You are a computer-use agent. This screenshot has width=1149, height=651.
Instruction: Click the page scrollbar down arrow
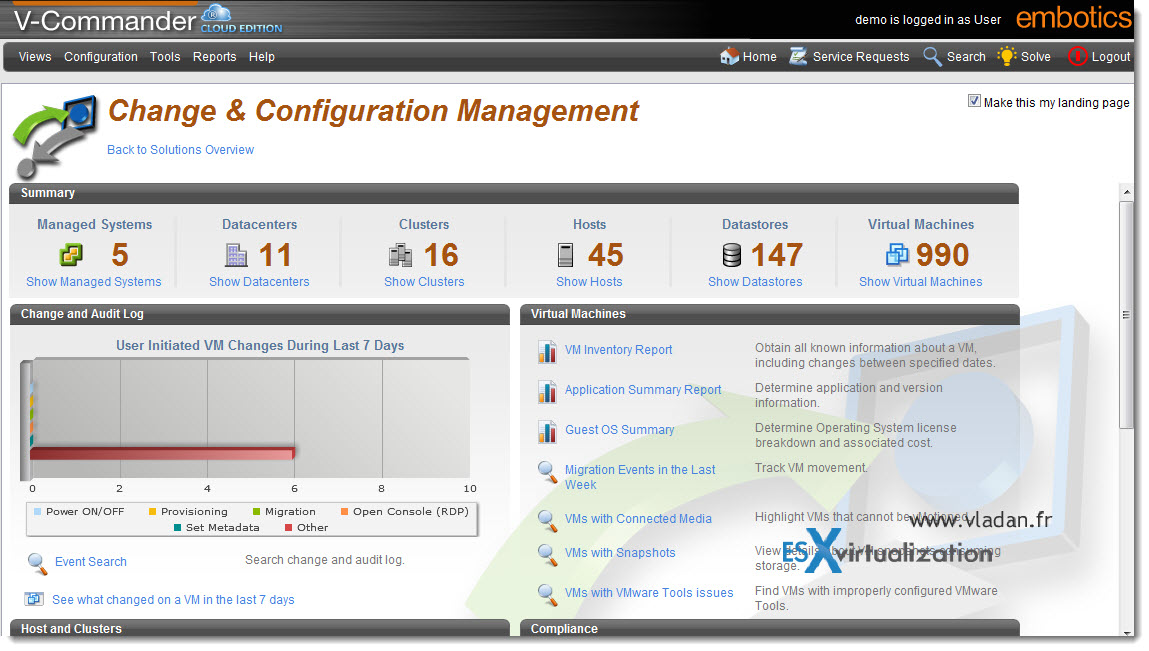click(1127, 632)
